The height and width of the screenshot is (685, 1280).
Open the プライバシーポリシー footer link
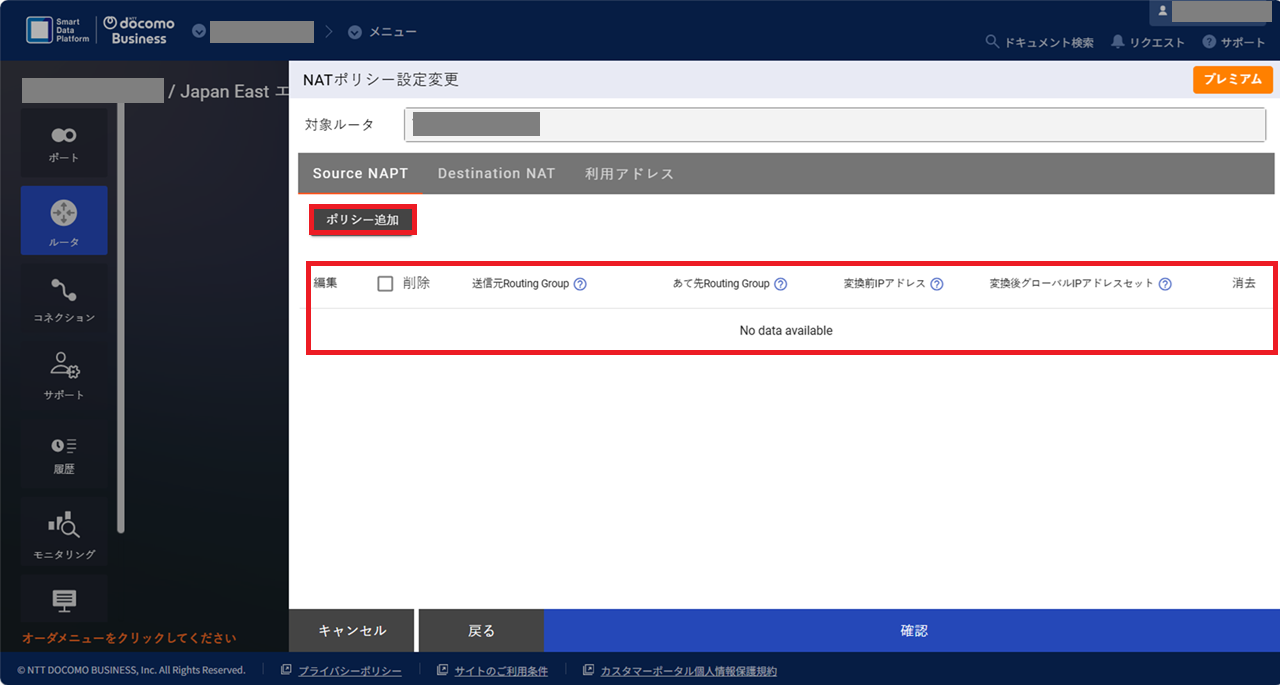pyautogui.click(x=349, y=671)
